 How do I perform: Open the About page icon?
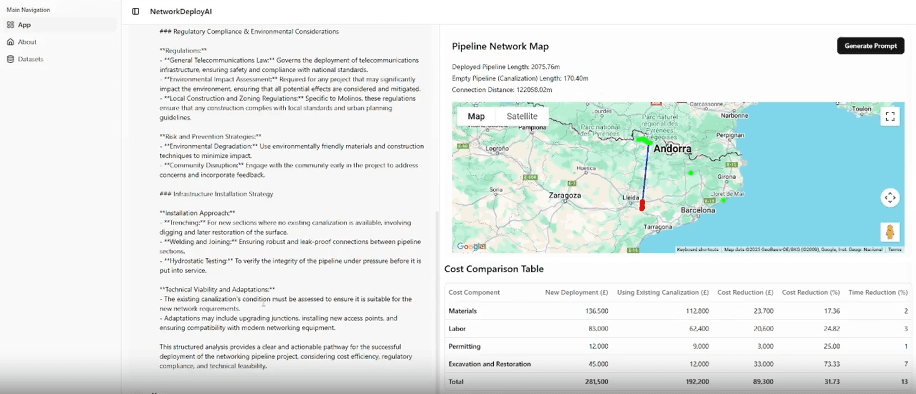tap(11, 42)
